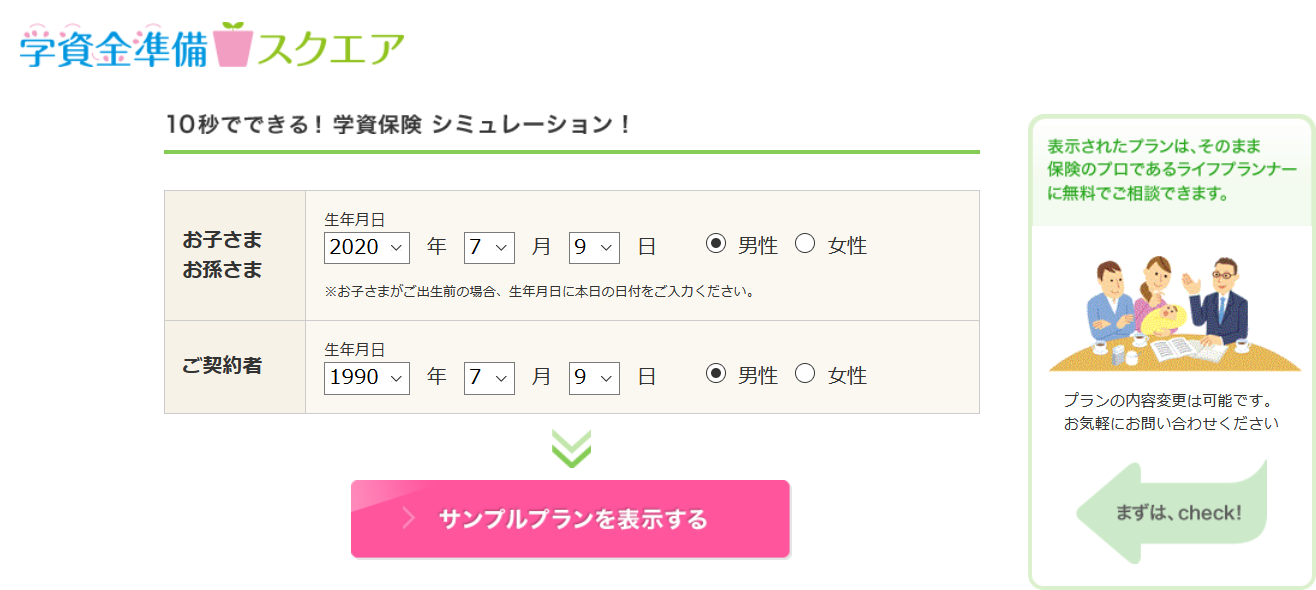Click the 学資金準備スクエア logo
Image resolution: width=1316 pixels, height=590 pixels.
[x=212, y=45]
